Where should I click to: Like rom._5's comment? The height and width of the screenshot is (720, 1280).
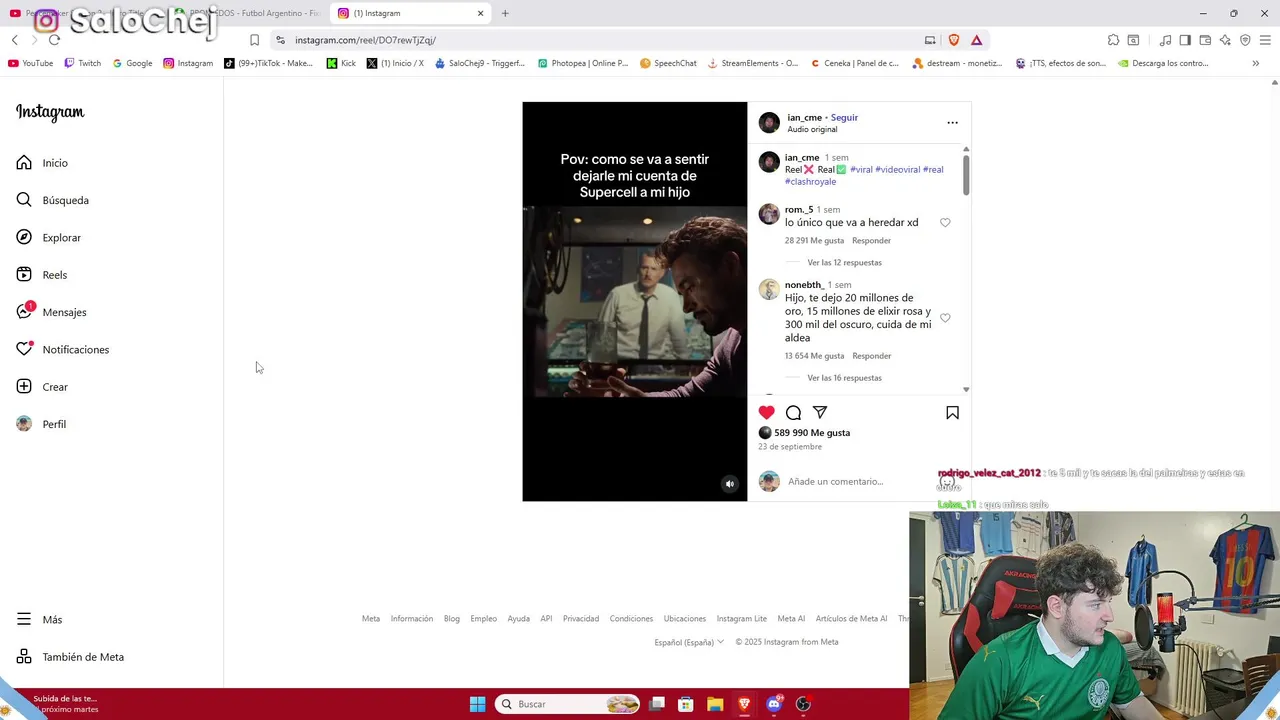[x=945, y=223]
